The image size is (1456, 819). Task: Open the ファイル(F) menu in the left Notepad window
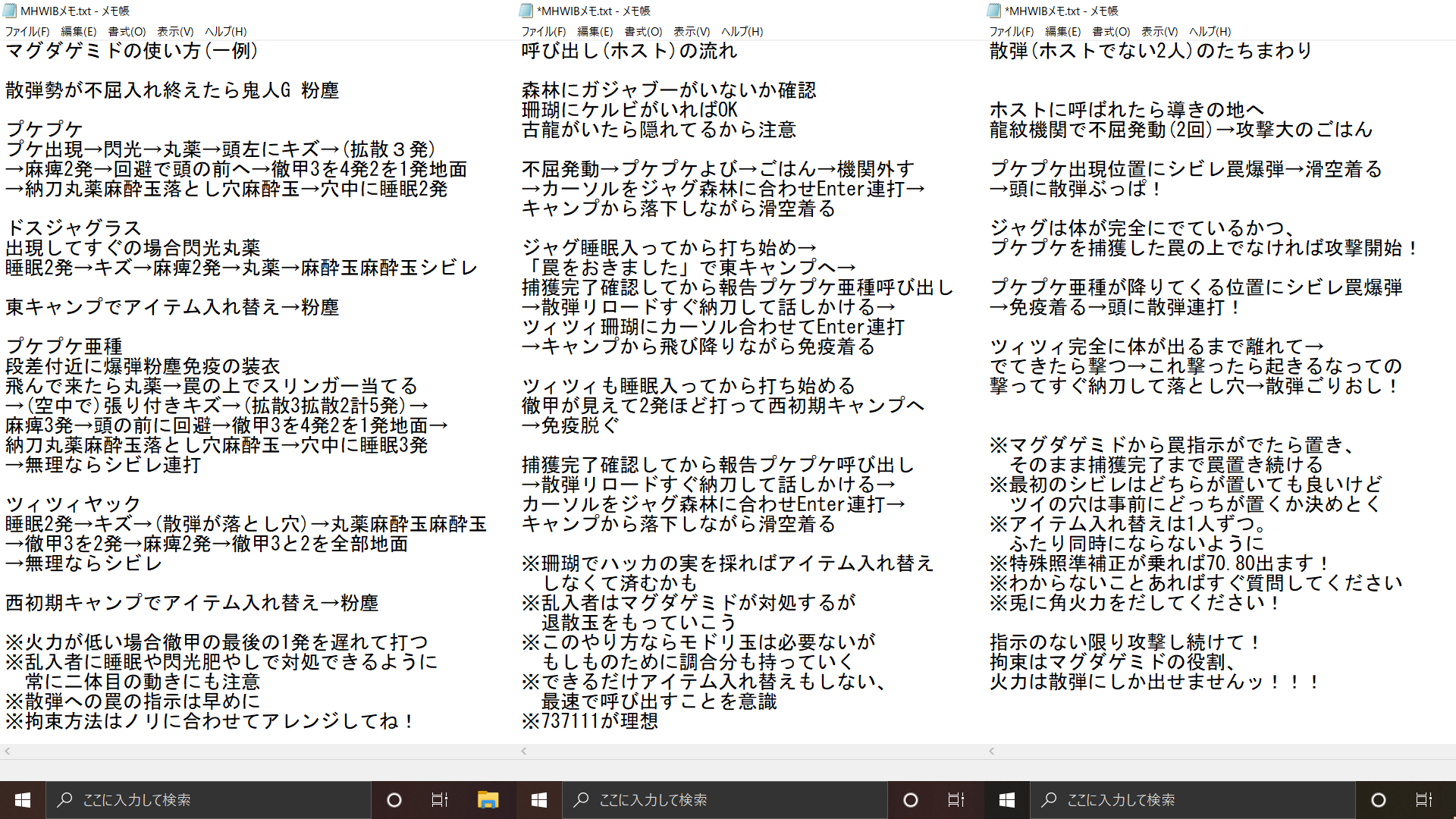27,32
